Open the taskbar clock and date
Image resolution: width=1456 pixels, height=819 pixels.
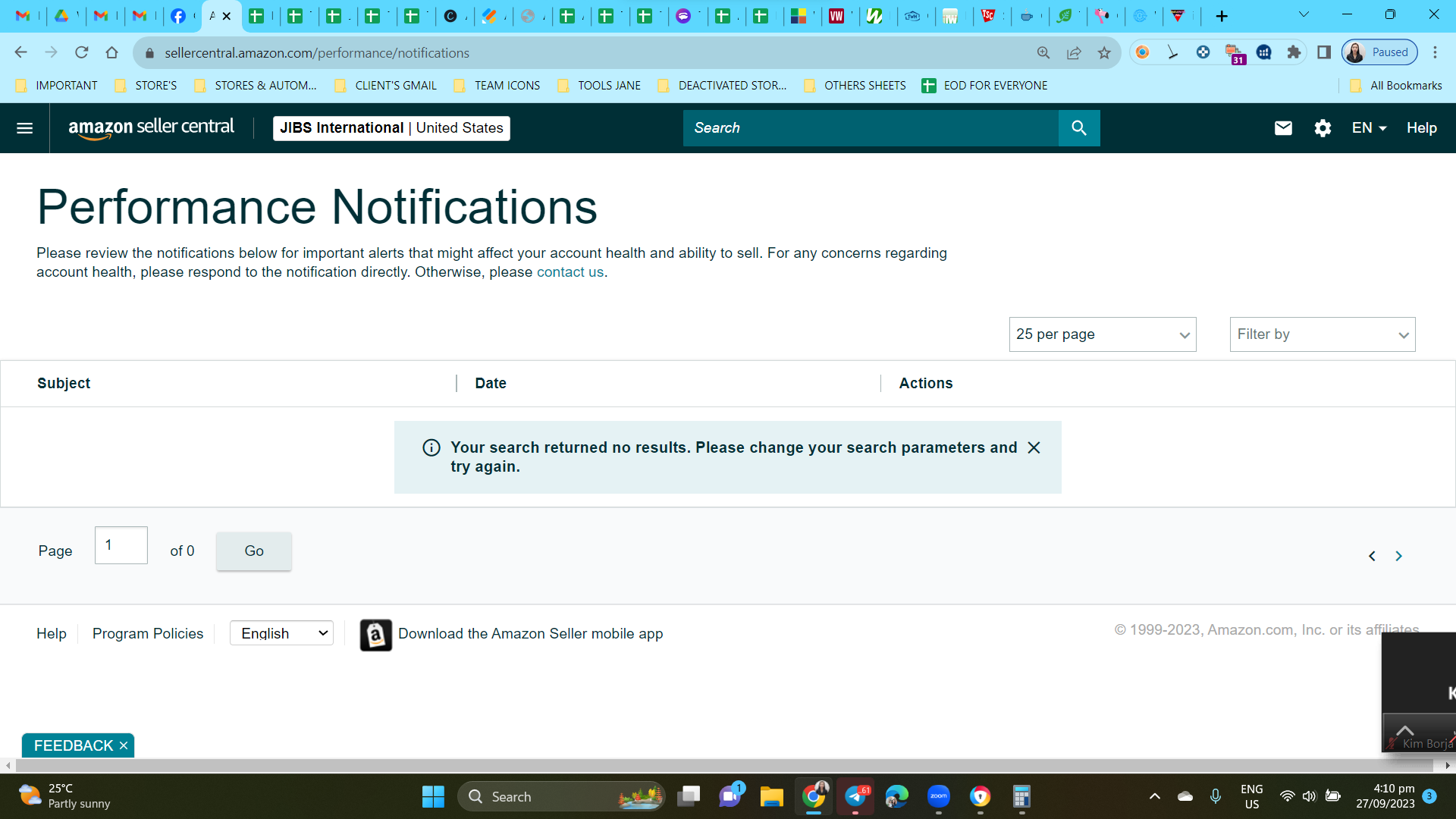(x=1385, y=796)
